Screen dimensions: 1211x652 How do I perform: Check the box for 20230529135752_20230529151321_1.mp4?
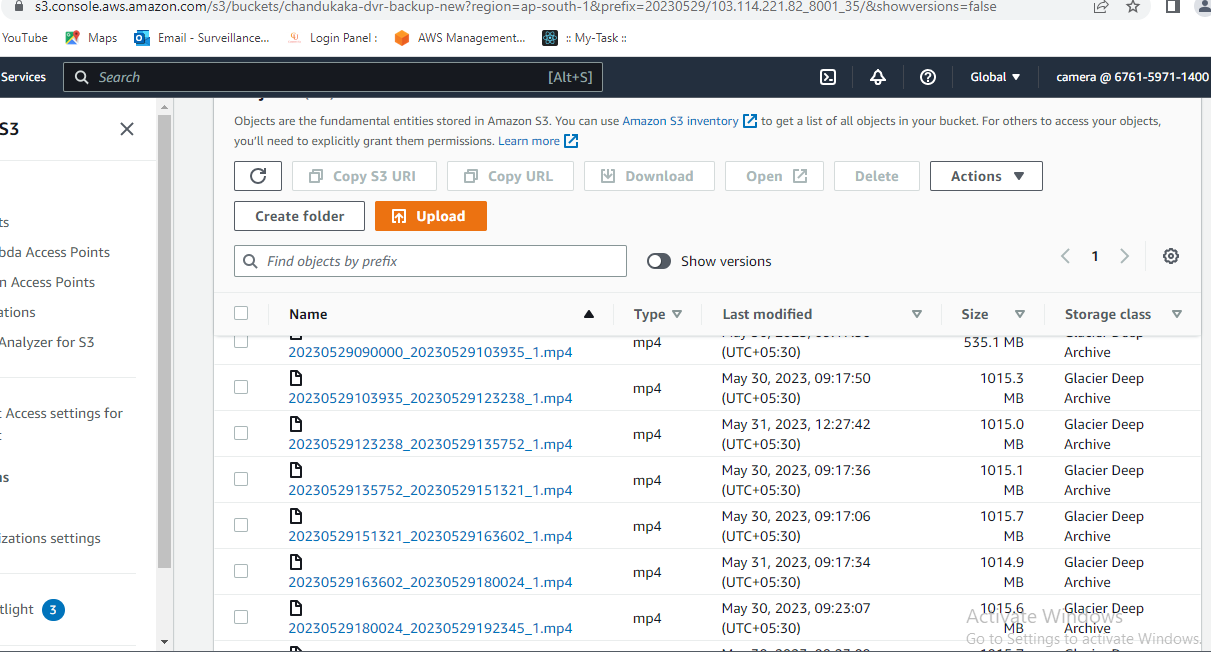tap(241, 479)
